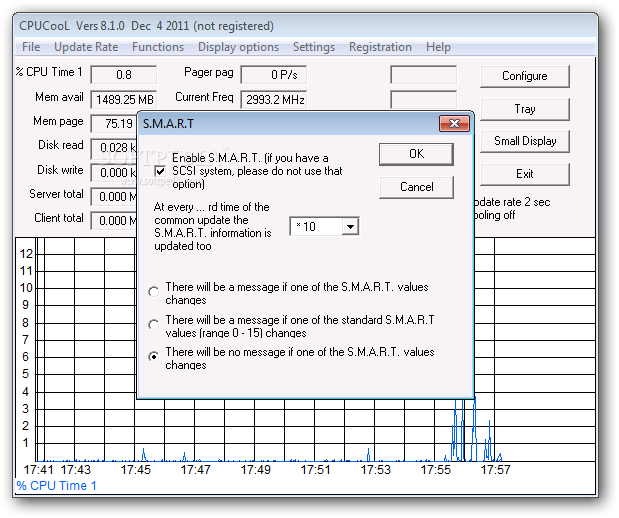This screenshot has width=619, height=518.
Task: Open the Settings menu
Action: tap(314, 47)
